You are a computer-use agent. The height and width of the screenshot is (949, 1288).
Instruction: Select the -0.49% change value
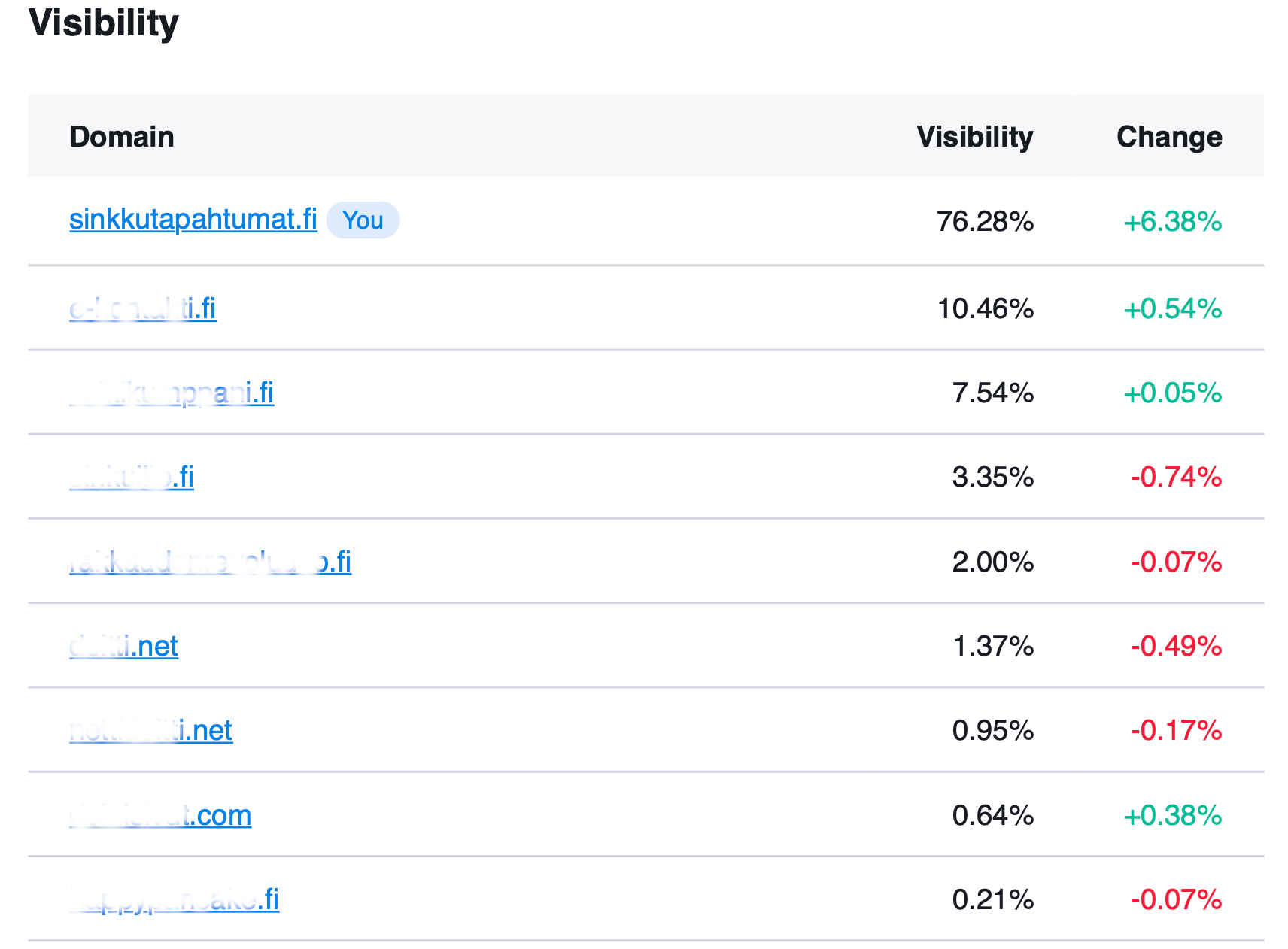coord(1176,646)
